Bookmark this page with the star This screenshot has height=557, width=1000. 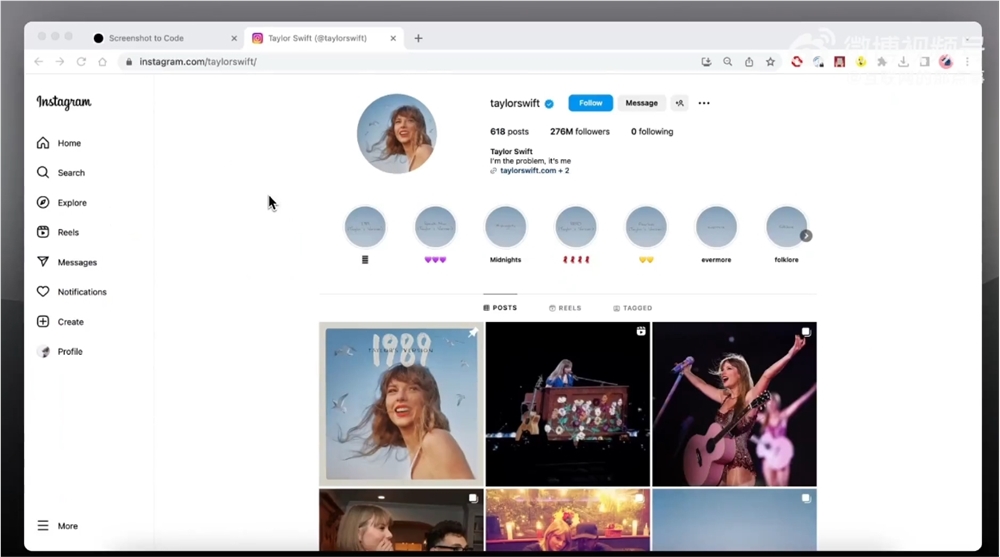pyautogui.click(x=770, y=62)
